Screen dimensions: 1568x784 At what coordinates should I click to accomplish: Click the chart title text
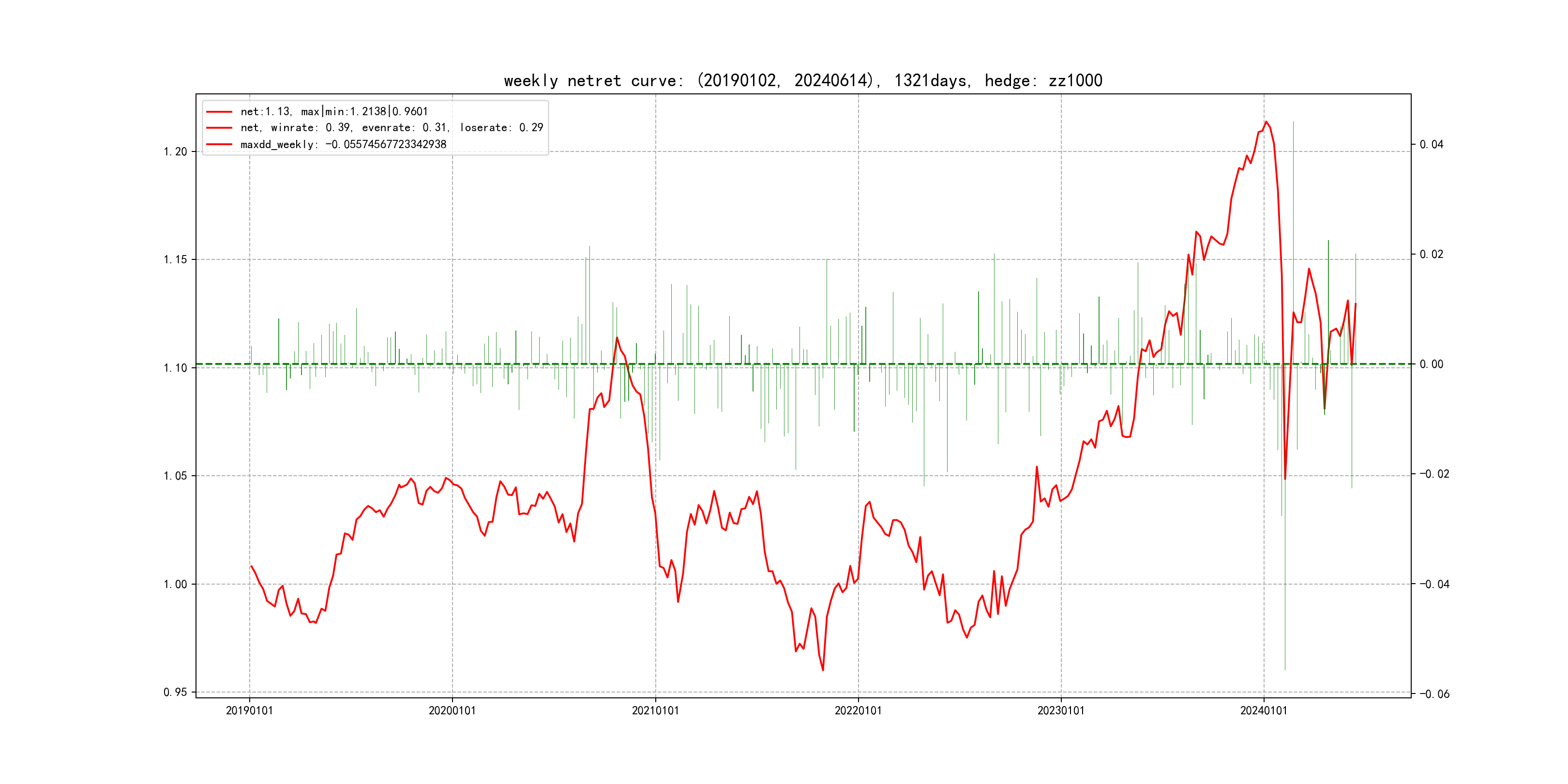coord(803,80)
